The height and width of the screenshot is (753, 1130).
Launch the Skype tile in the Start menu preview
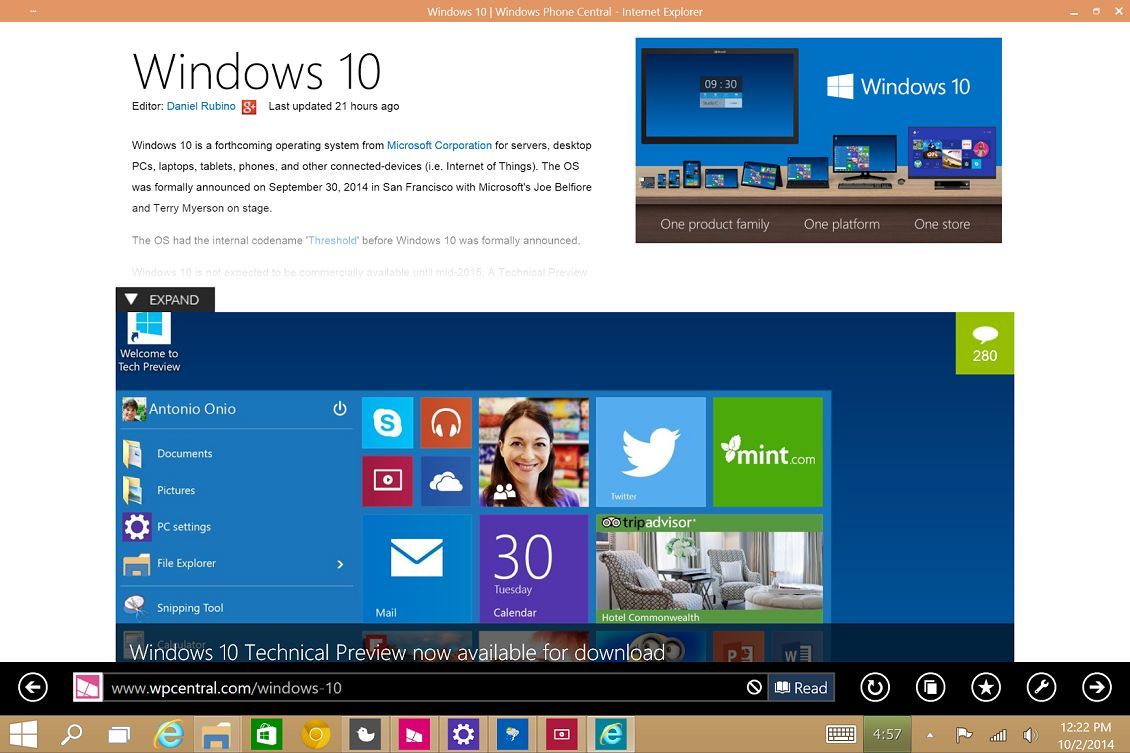point(387,422)
